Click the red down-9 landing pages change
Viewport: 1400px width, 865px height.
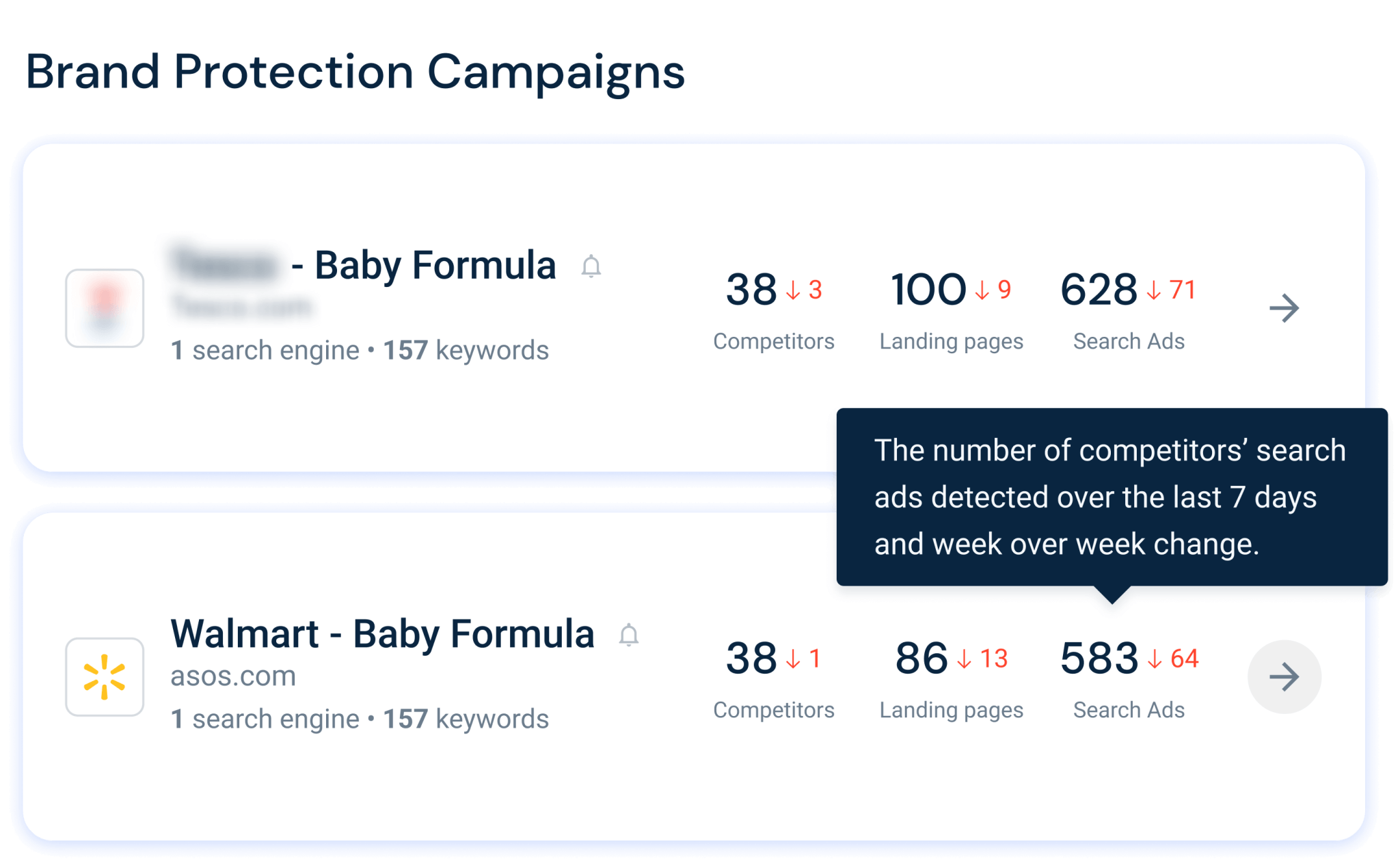[993, 290]
